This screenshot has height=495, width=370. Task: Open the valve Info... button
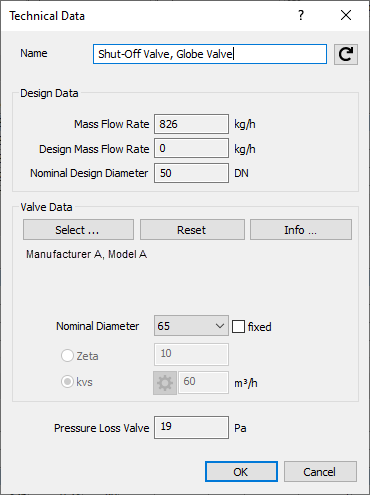pos(301,229)
